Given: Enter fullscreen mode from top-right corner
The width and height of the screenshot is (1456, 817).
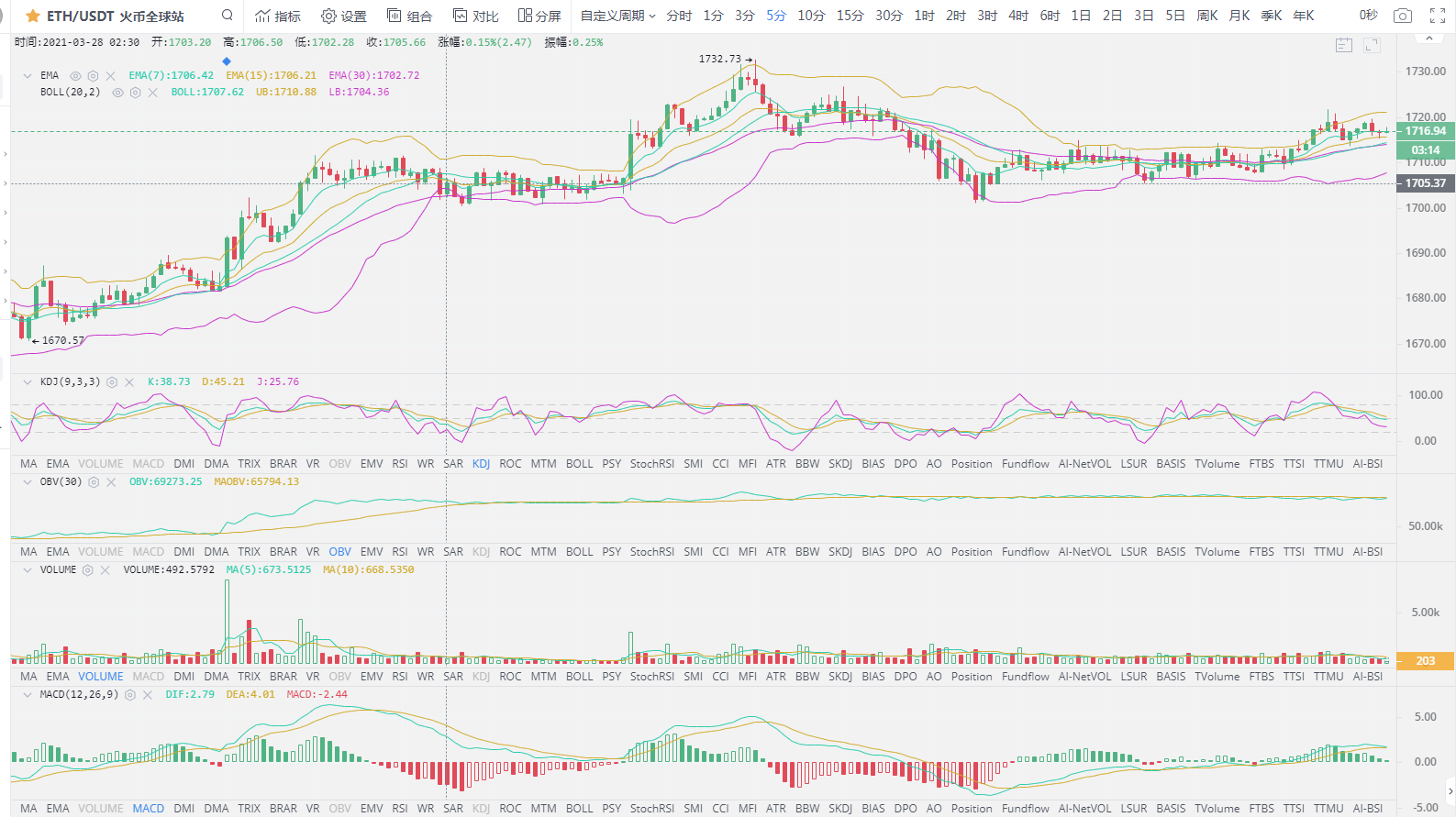Looking at the screenshot, I should [x=1438, y=16].
